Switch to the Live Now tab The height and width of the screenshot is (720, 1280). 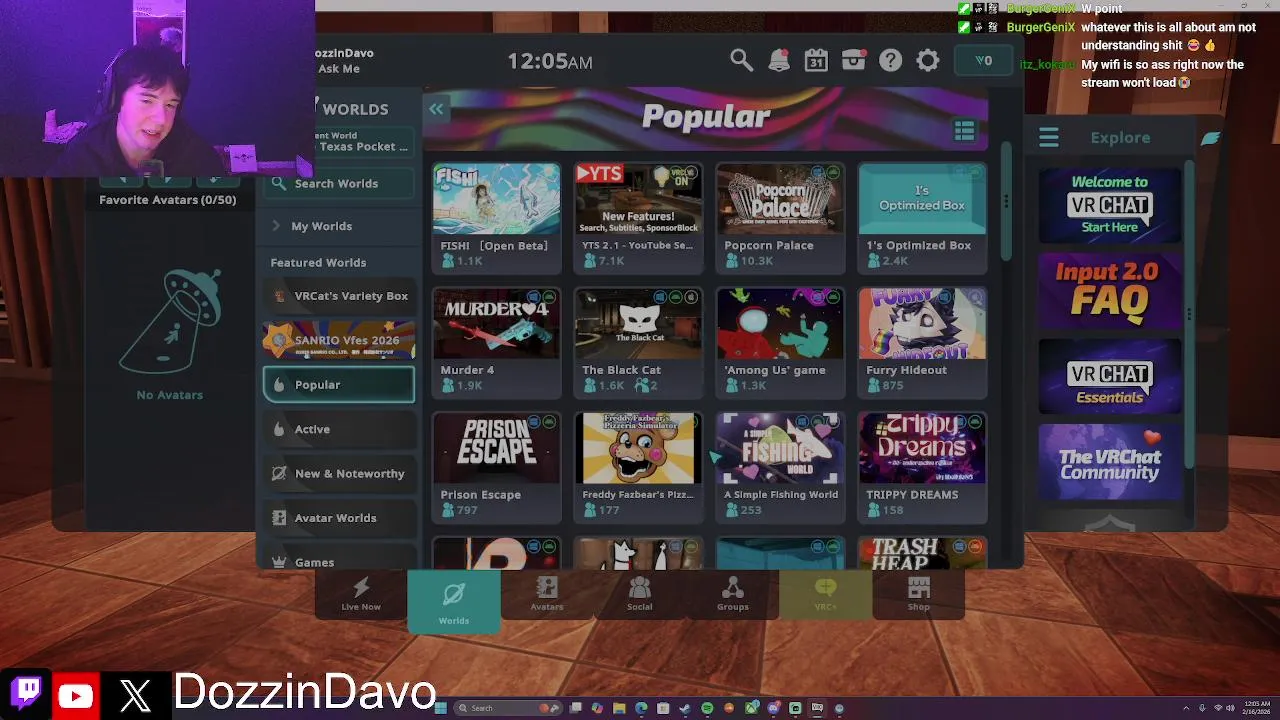tap(361, 594)
